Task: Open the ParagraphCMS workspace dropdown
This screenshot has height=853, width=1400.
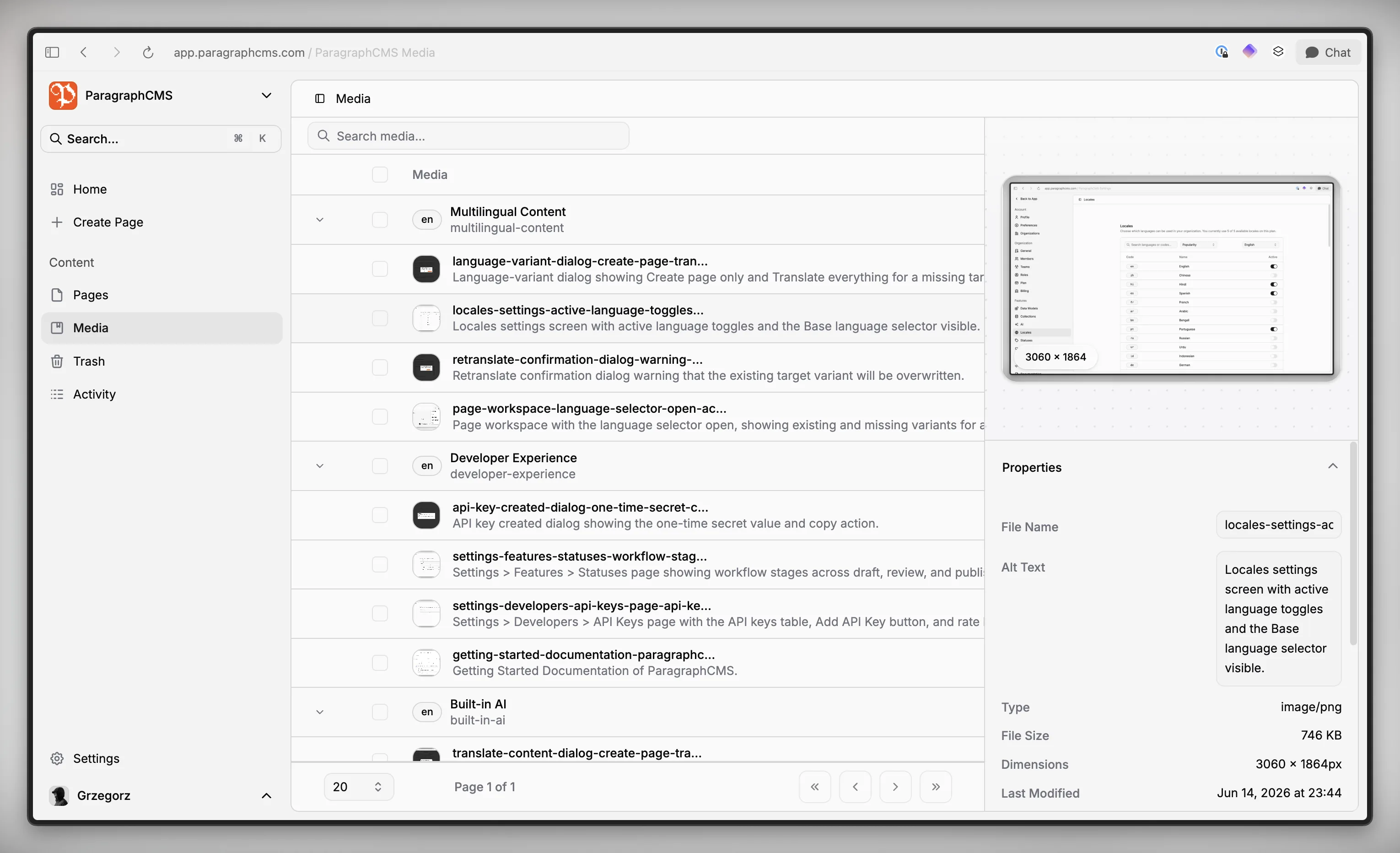Action: point(266,96)
